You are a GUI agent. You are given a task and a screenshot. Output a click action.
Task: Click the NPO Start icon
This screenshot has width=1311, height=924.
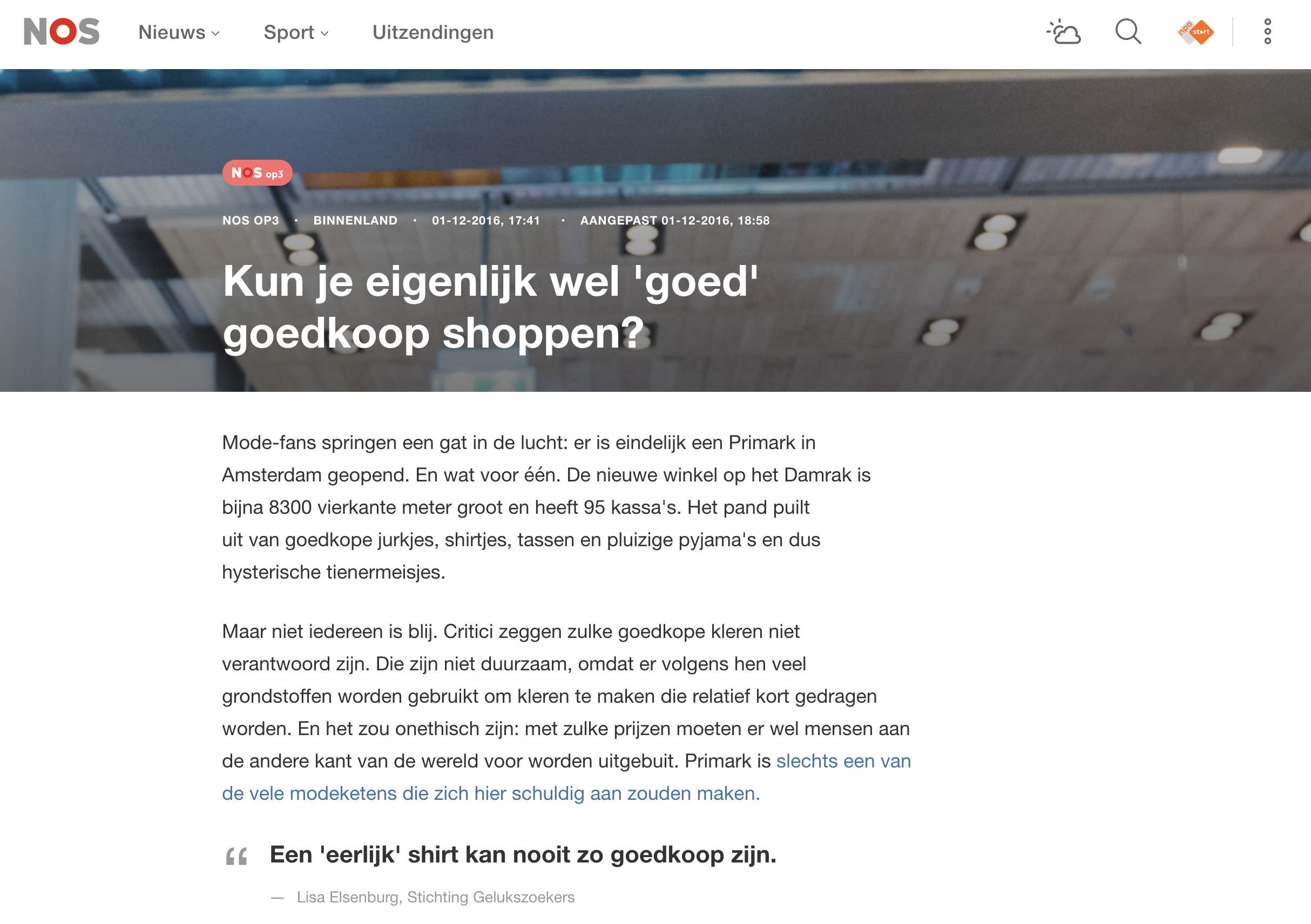1195,32
